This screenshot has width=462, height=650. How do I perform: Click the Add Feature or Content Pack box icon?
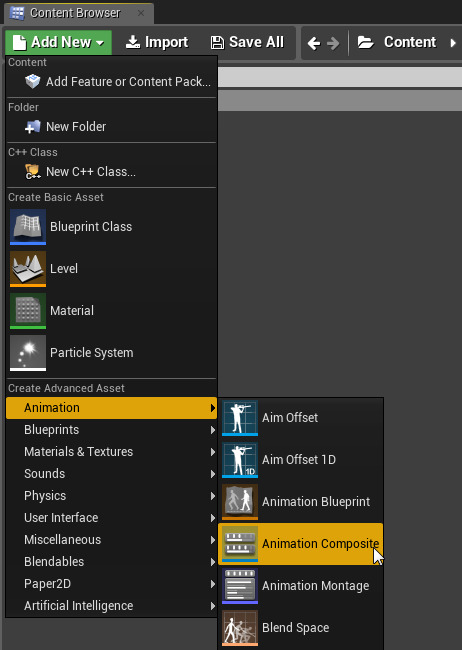click(32, 82)
